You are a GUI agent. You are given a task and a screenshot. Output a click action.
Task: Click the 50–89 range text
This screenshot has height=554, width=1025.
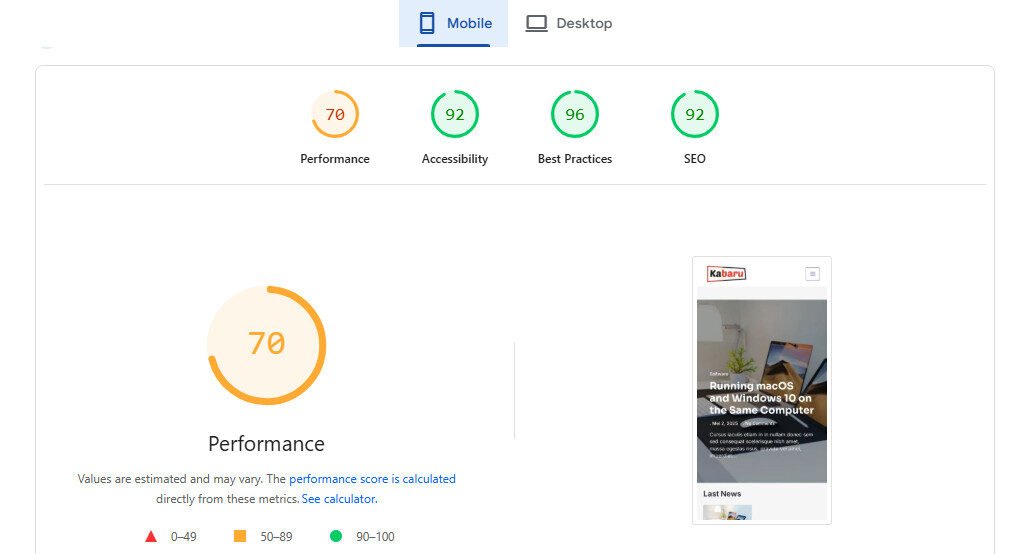click(x=277, y=537)
